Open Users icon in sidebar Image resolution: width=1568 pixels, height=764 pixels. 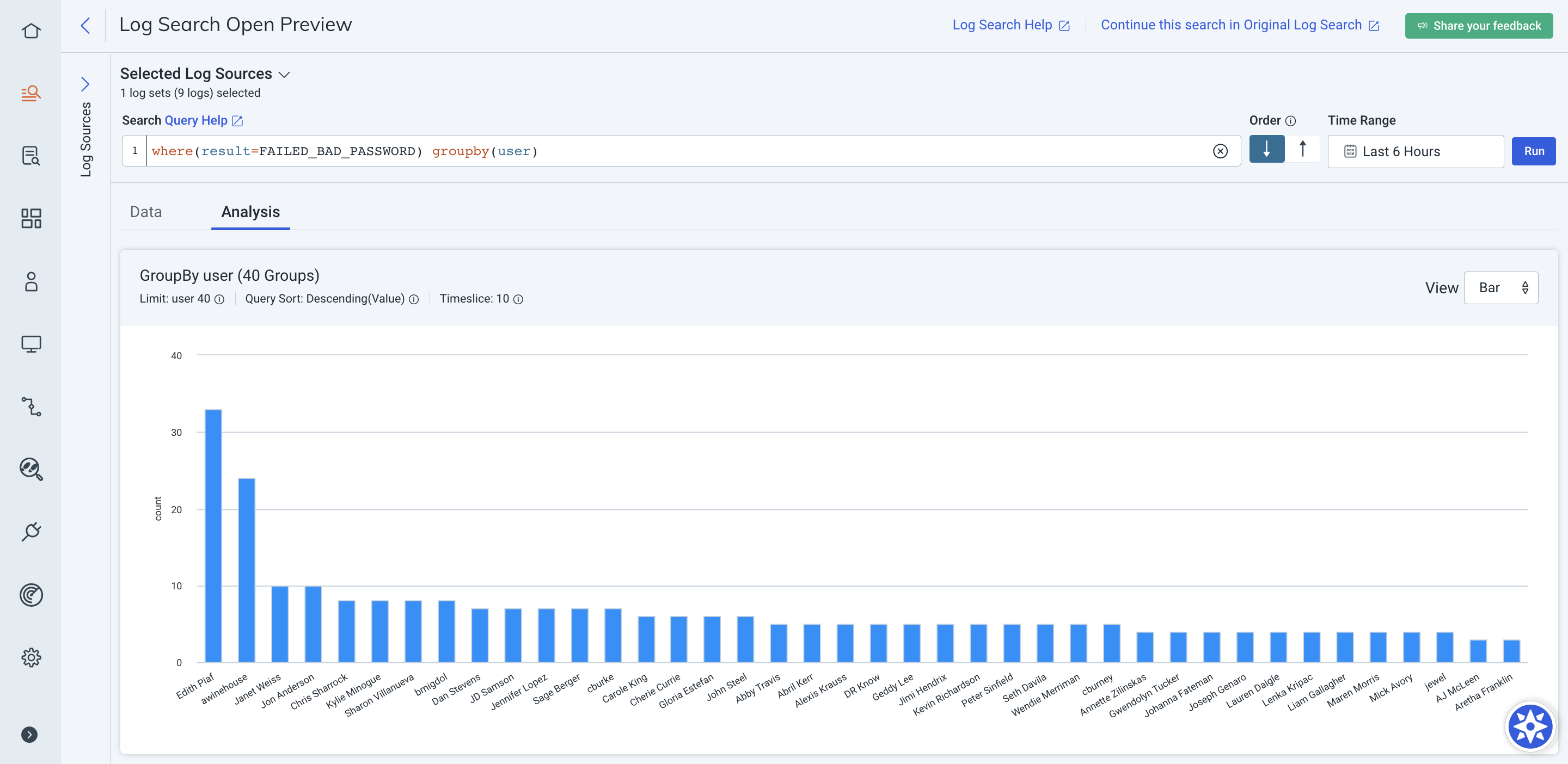pos(31,282)
